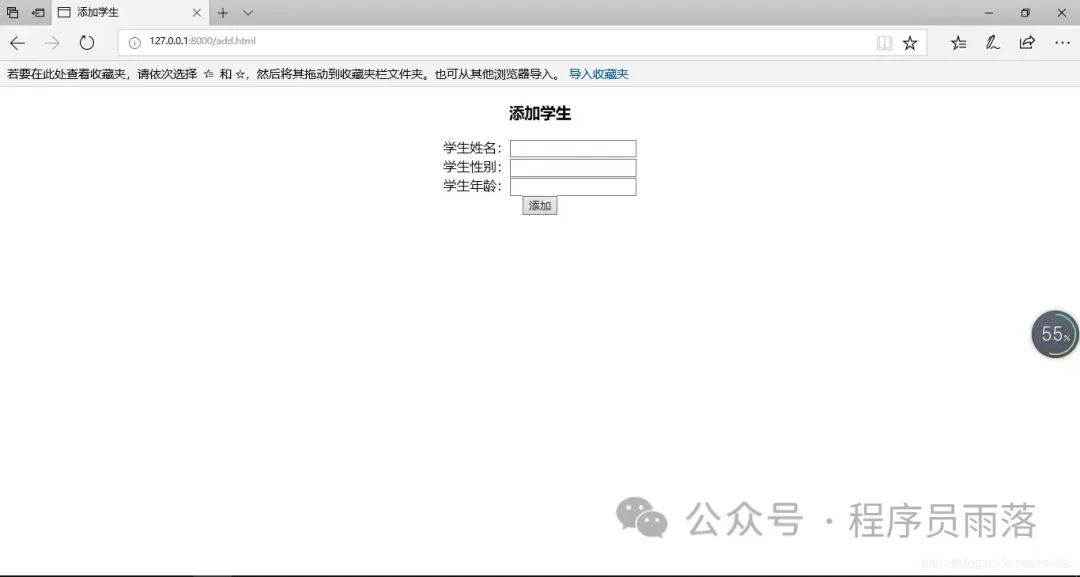Screen dimensions: 1080x577
Task: Click the 55% floating circle widget
Action: [1055, 335]
